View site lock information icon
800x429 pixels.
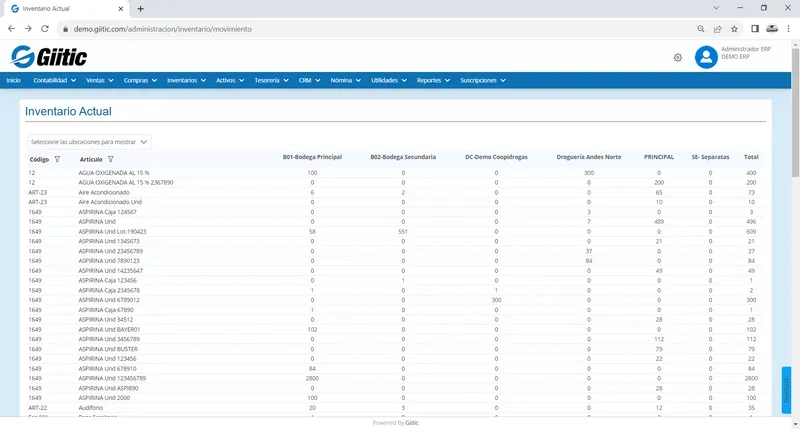click(65, 29)
